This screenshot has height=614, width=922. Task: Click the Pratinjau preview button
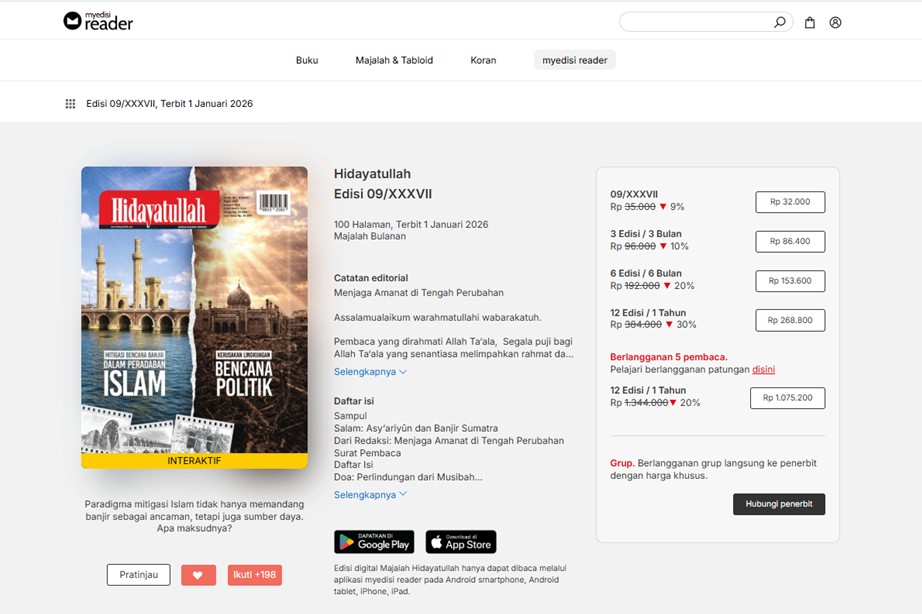pos(139,575)
